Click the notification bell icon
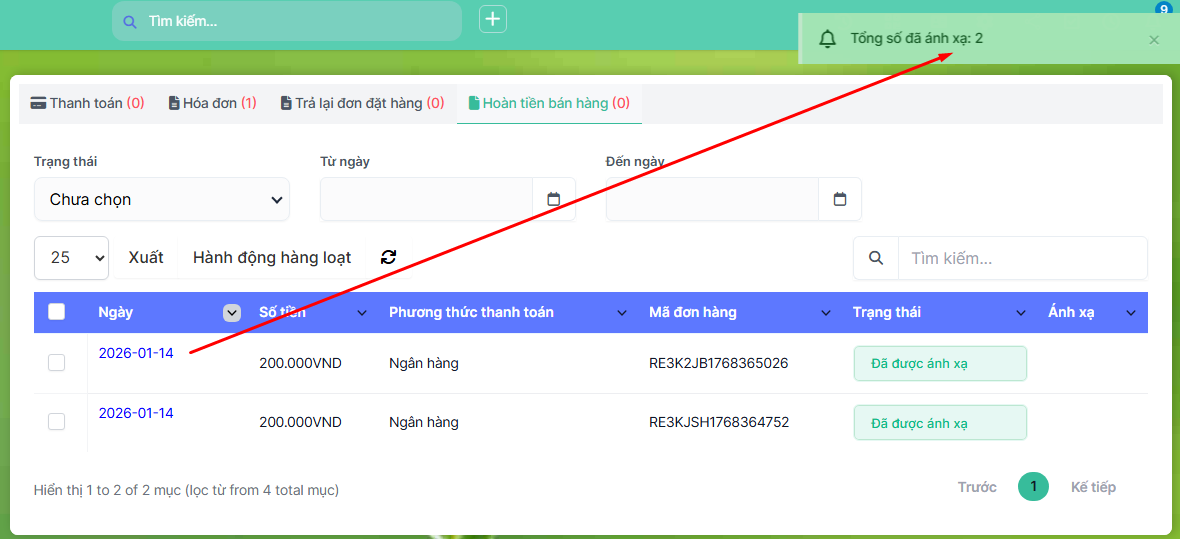The height and width of the screenshot is (539, 1180). (x=827, y=39)
